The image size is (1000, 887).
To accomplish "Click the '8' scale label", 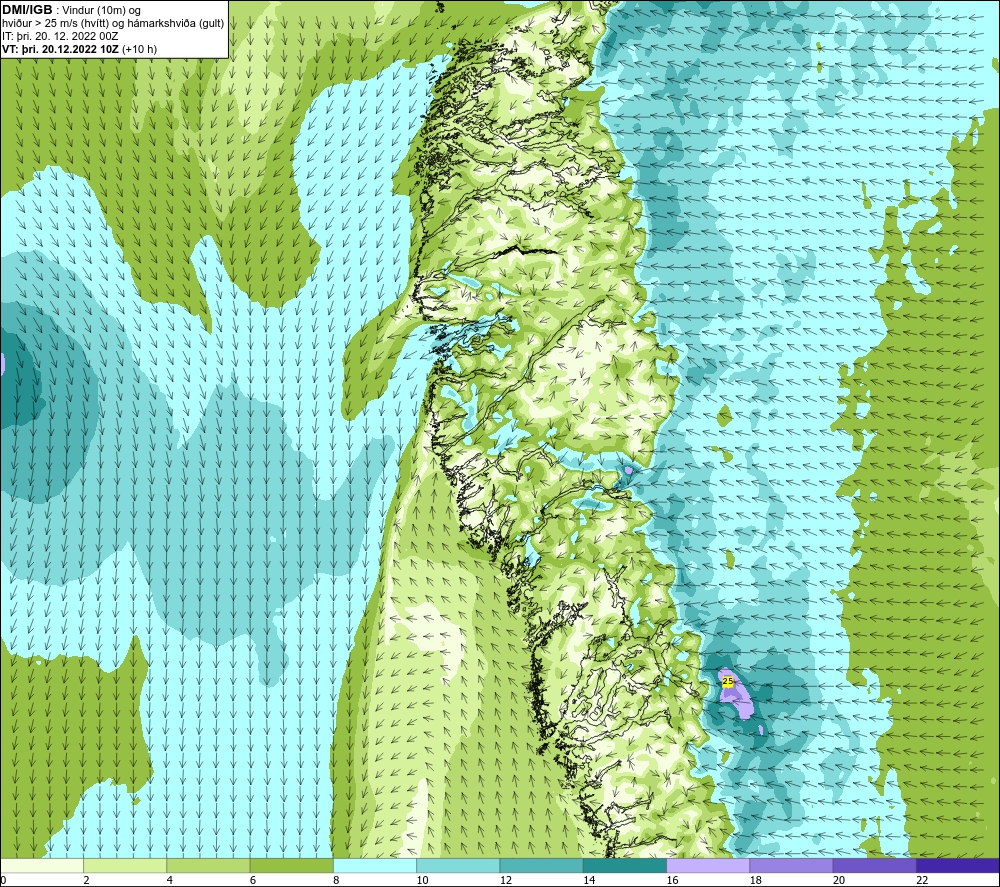I will (x=336, y=880).
